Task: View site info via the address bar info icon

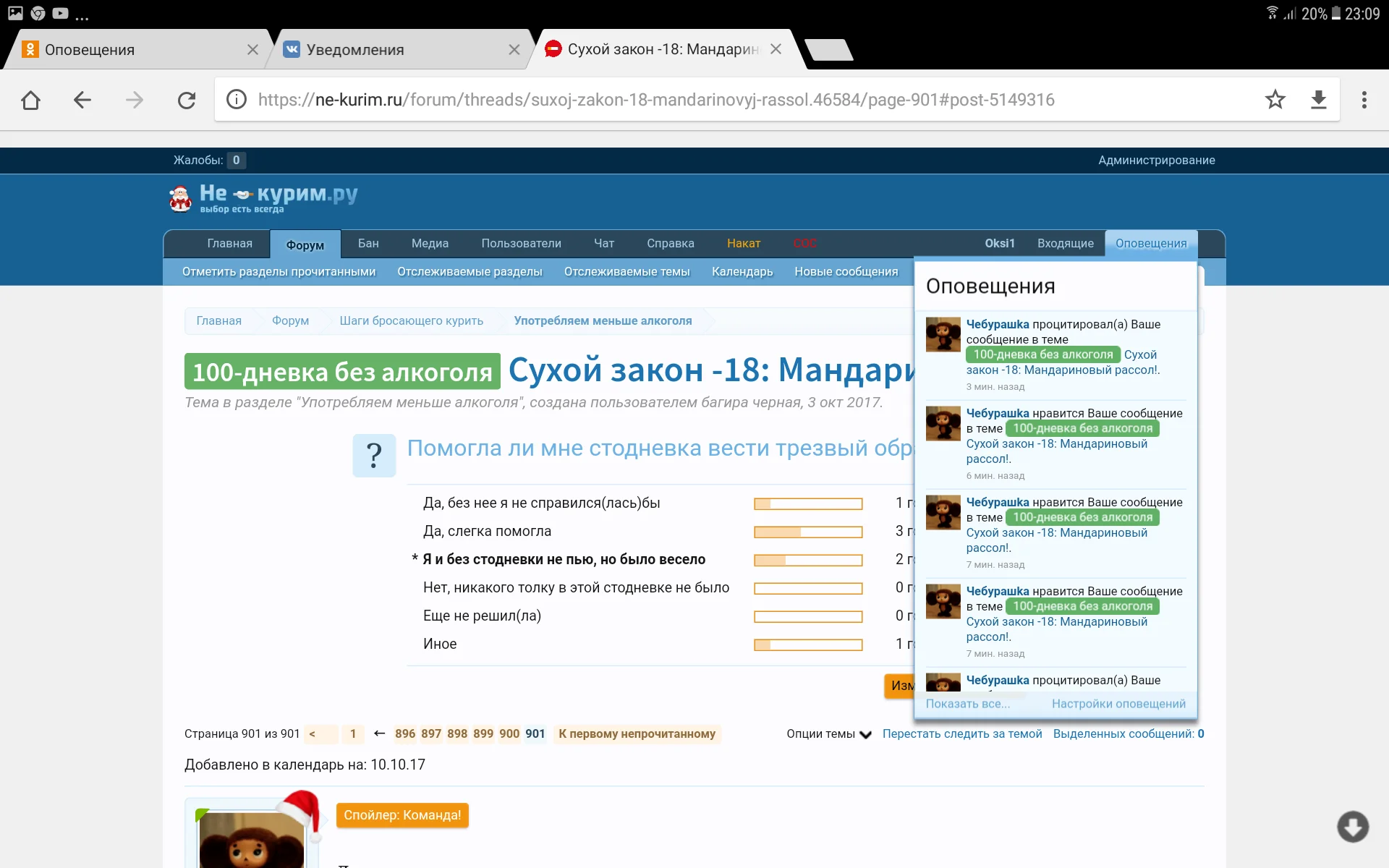Action: (x=236, y=100)
